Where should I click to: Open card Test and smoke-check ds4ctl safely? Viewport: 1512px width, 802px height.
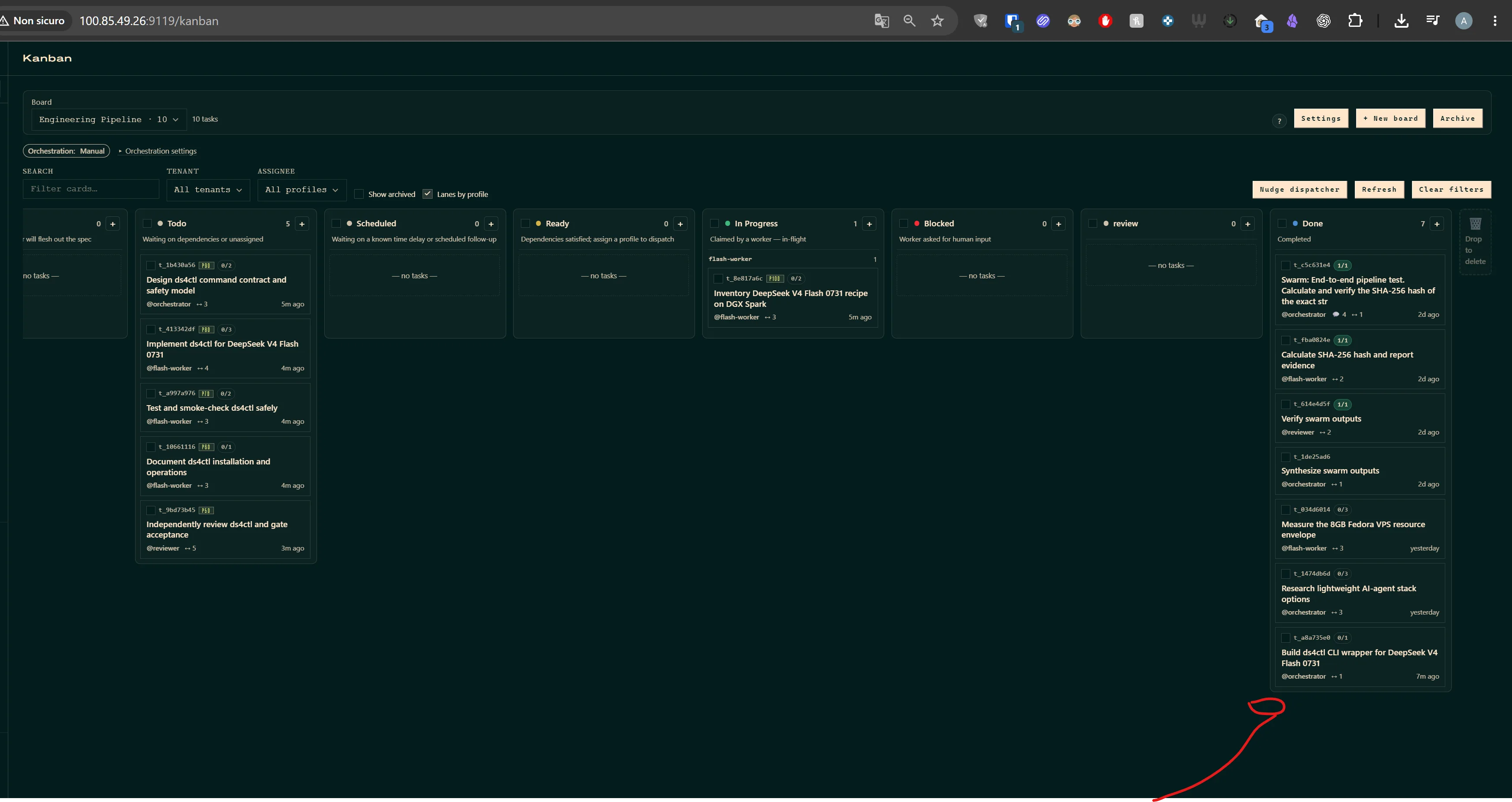tap(226, 407)
